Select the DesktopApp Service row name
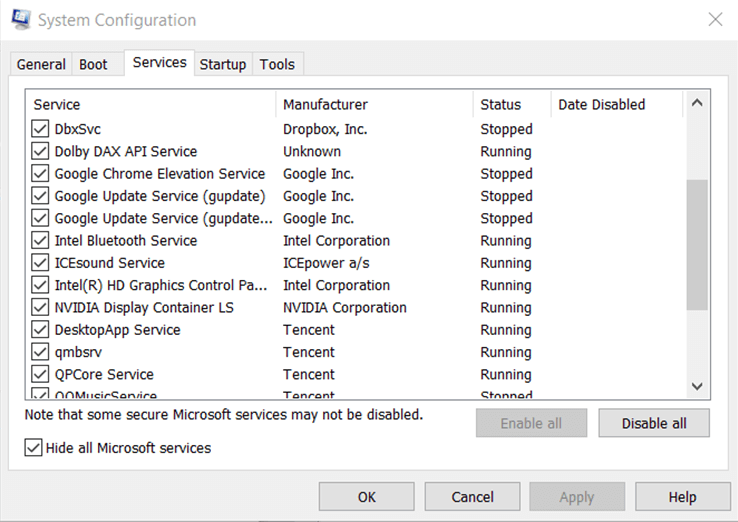Screen dimensions: 738x522 117,330
